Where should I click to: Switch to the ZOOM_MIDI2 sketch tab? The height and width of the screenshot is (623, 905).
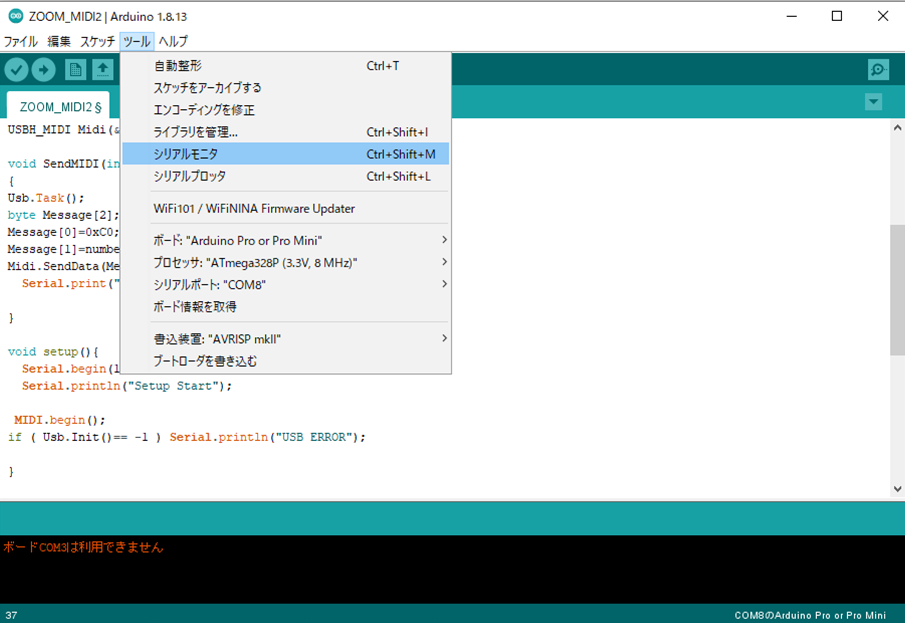[58, 106]
